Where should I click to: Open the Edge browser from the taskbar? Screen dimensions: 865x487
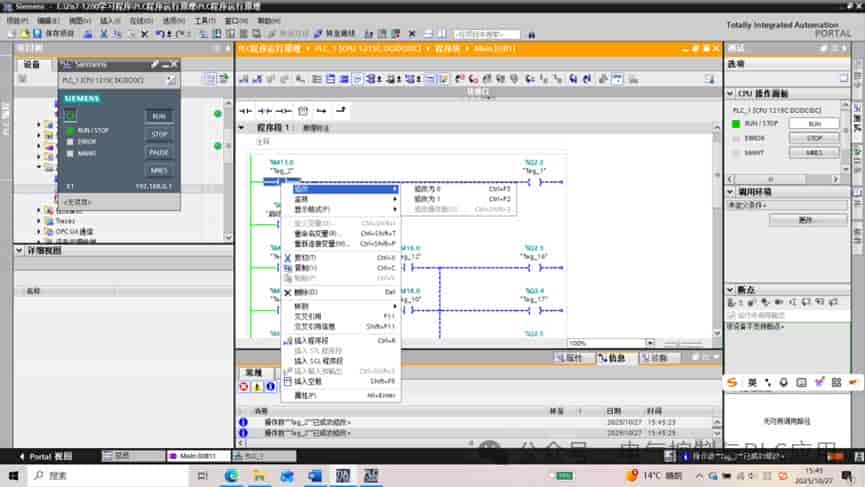pos(231,475)
